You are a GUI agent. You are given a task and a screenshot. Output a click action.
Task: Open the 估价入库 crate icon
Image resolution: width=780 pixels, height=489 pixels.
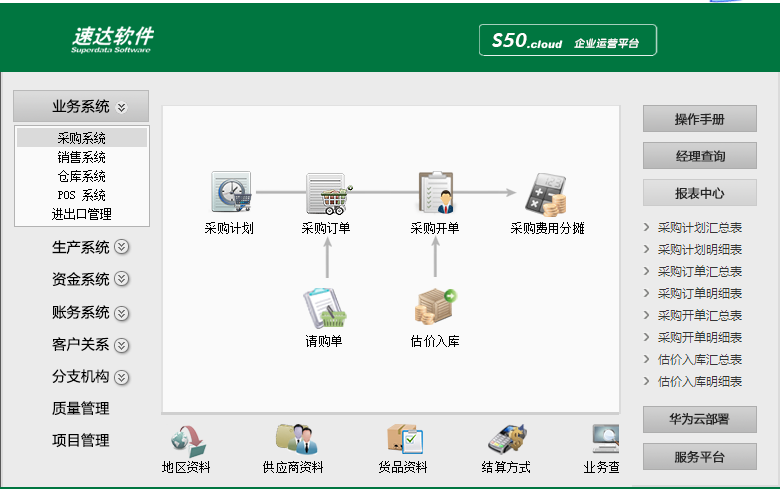point(436,306)
